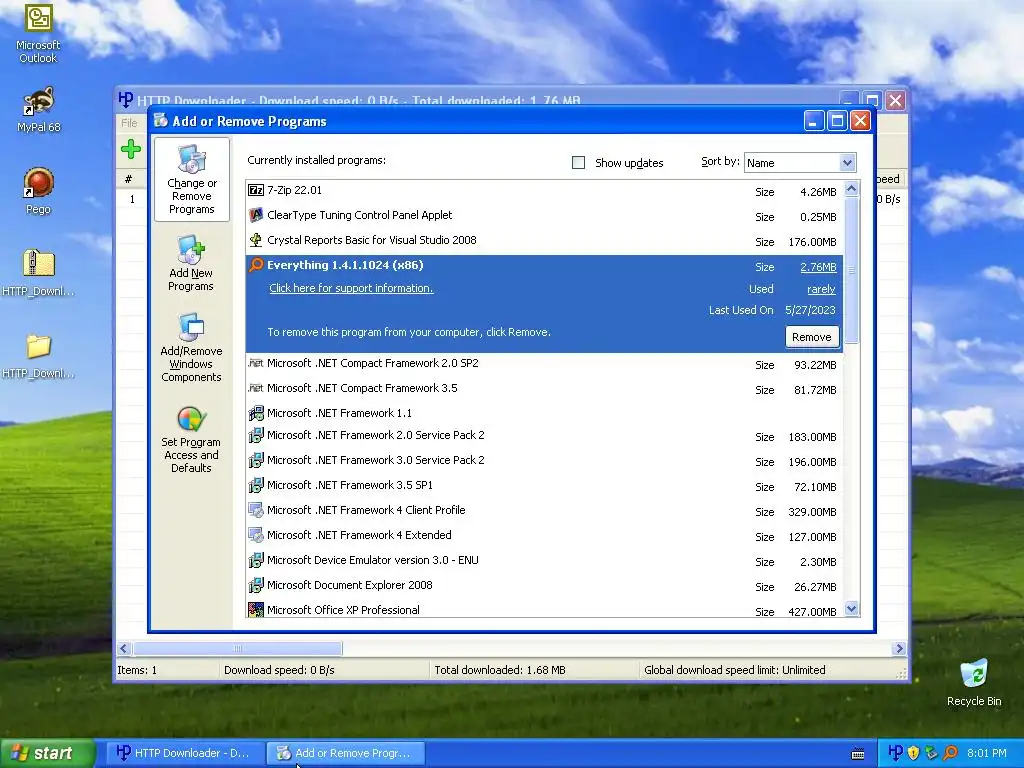Image resolution: width=1024 pixels, height=768 pixels.
Task: Click .NET Framework 4 Extended icon
Action: coord(256,535)
